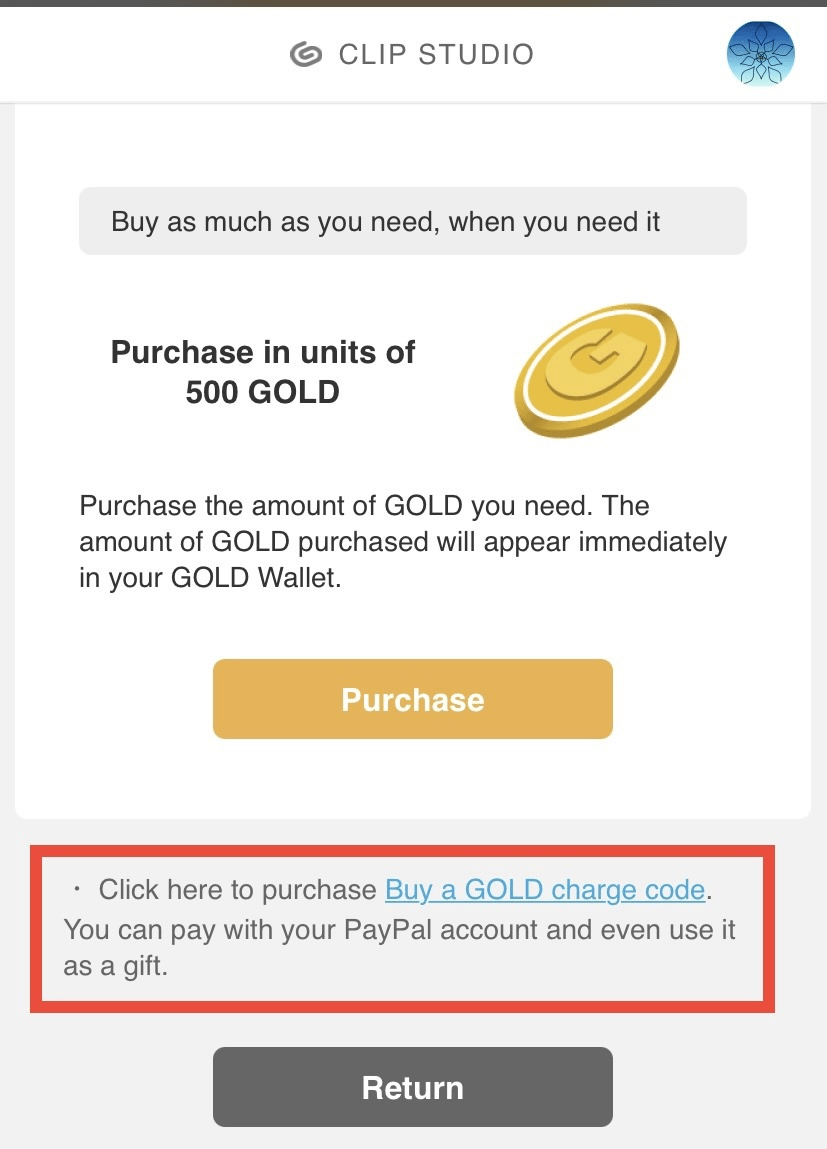The height and width of the screenshot is (1149, 827).
Task: Click the "Purchase the amount of GOLD" description line
Action: pyautogui.click(x=364, y=506)
